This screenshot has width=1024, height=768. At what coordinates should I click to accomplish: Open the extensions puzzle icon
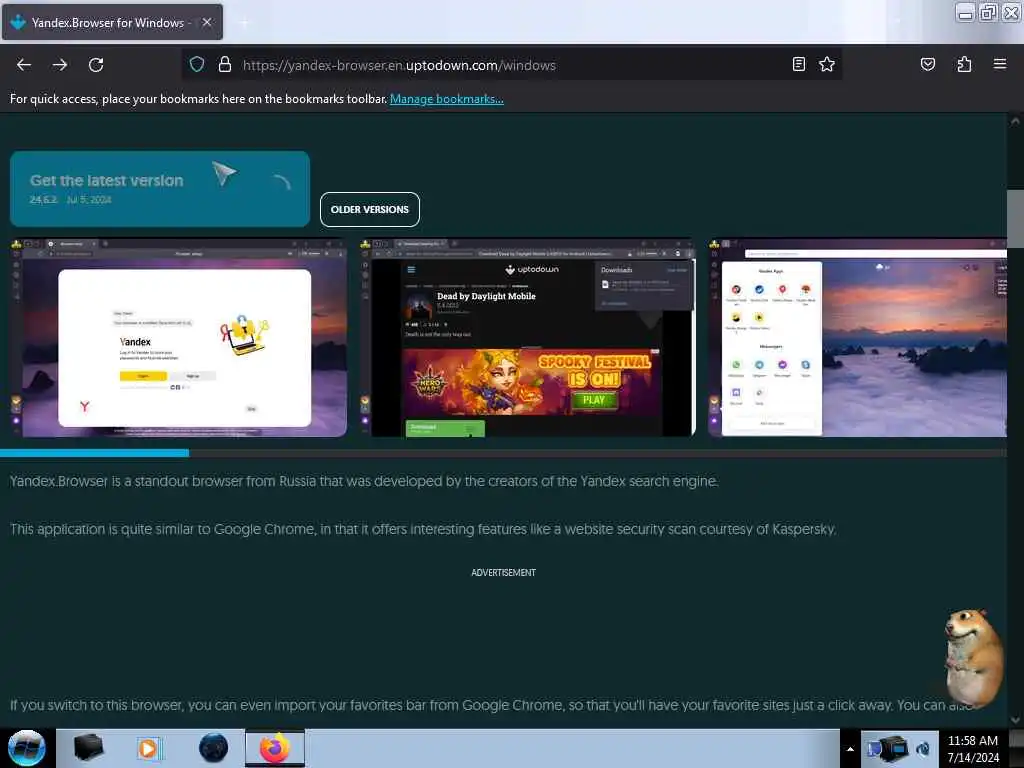coord(964,64)
